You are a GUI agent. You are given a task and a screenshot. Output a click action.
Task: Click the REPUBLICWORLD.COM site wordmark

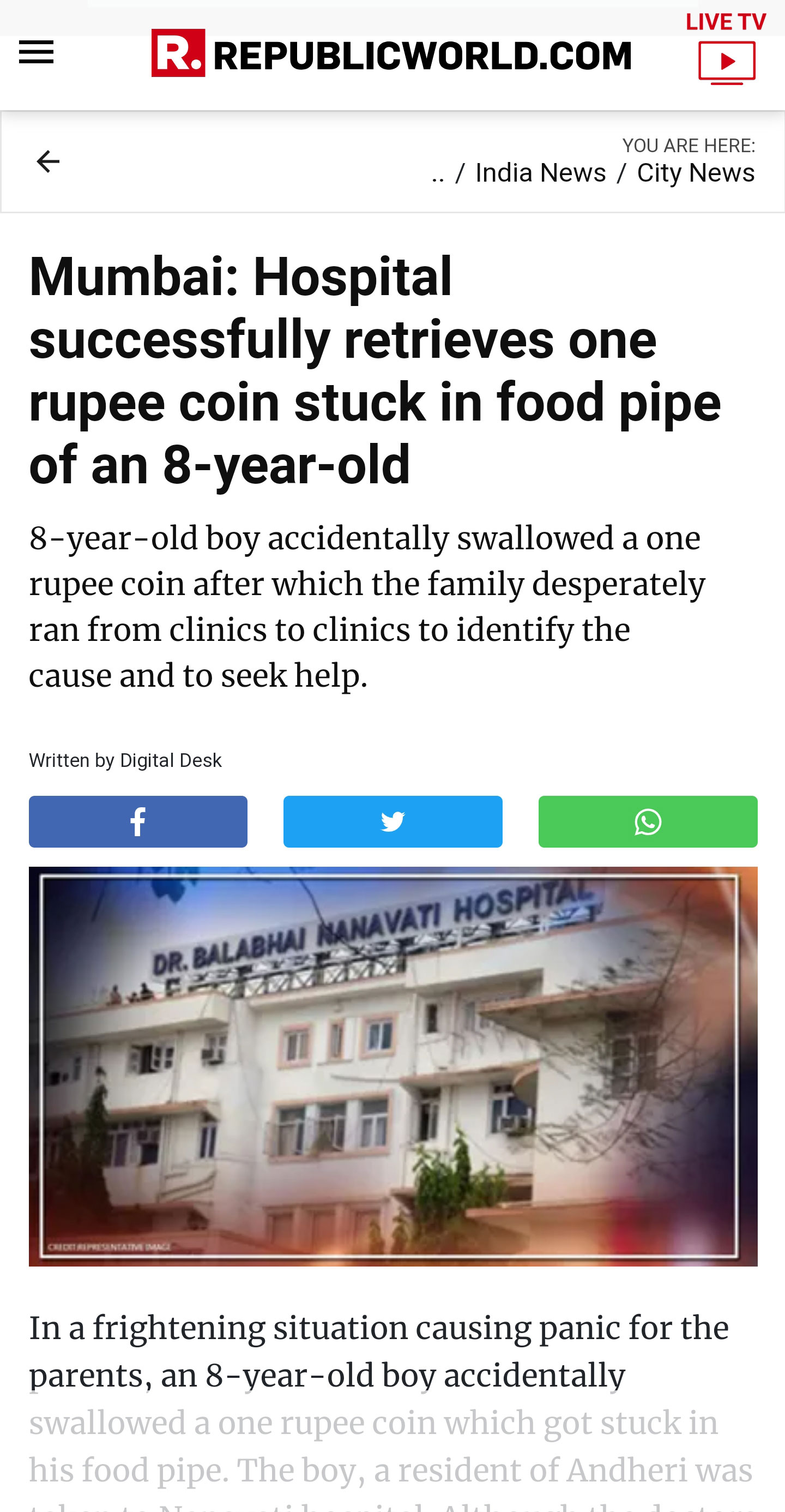coord(422,56)
